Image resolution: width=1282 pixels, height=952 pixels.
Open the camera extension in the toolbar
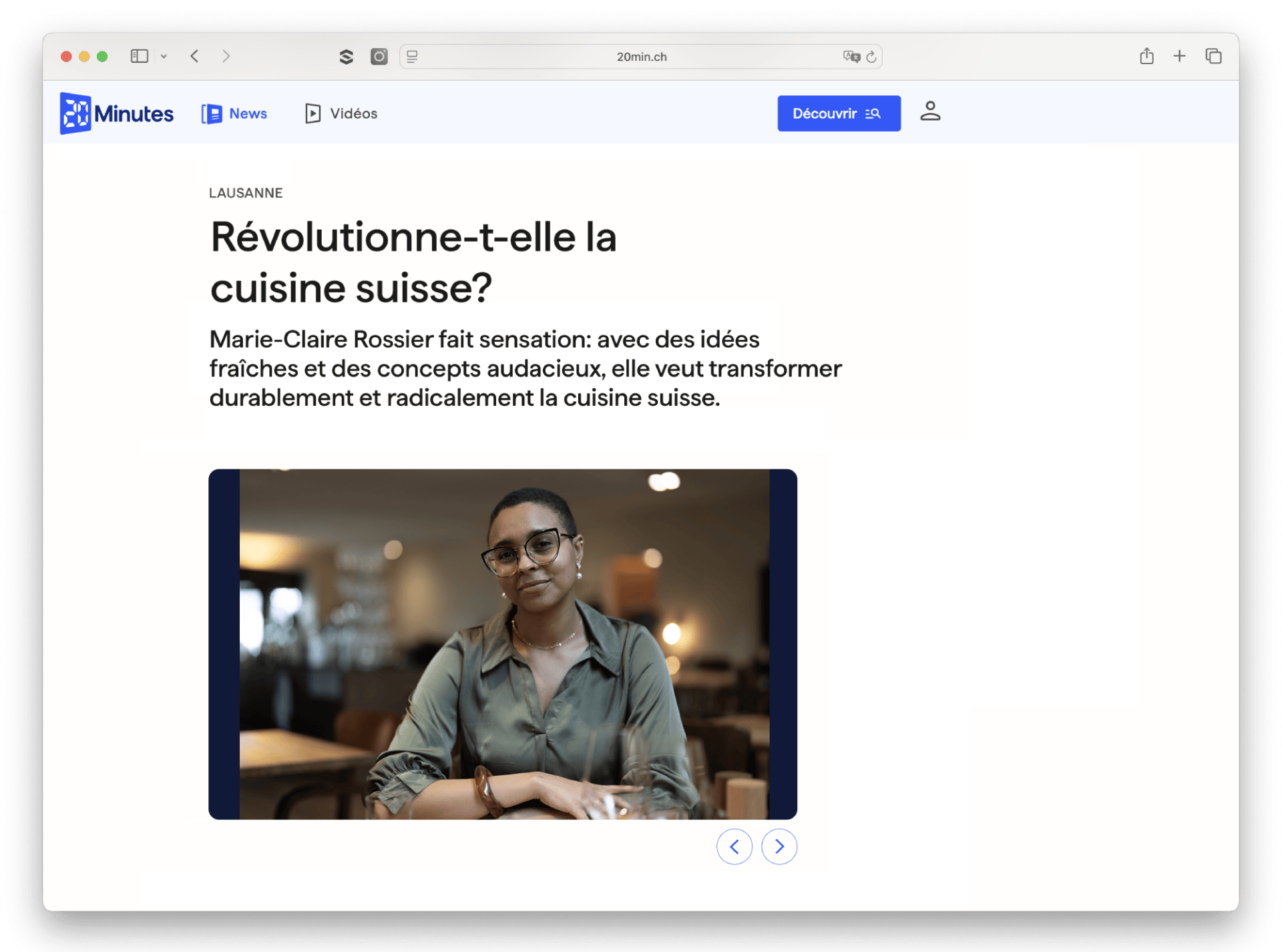click(x=379, y=56)
